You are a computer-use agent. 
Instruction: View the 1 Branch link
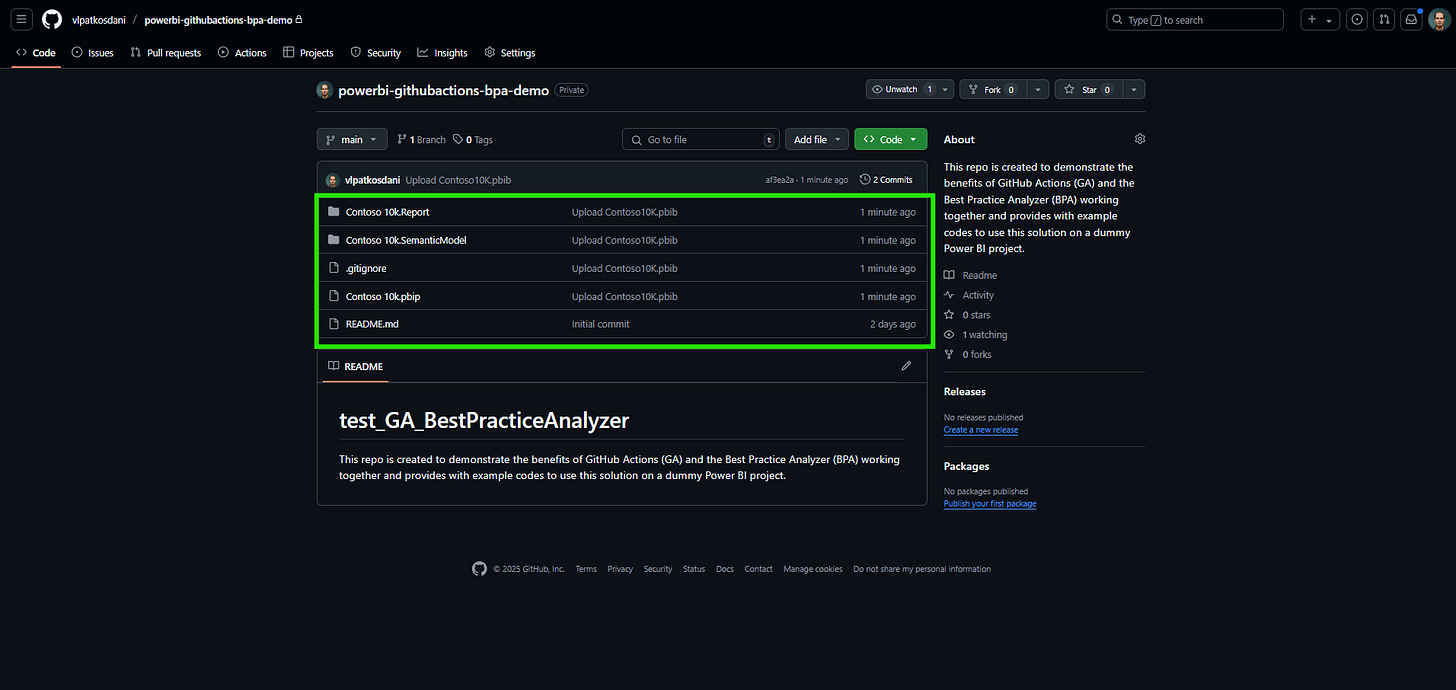pyautogui.click(x=421, y=140)
